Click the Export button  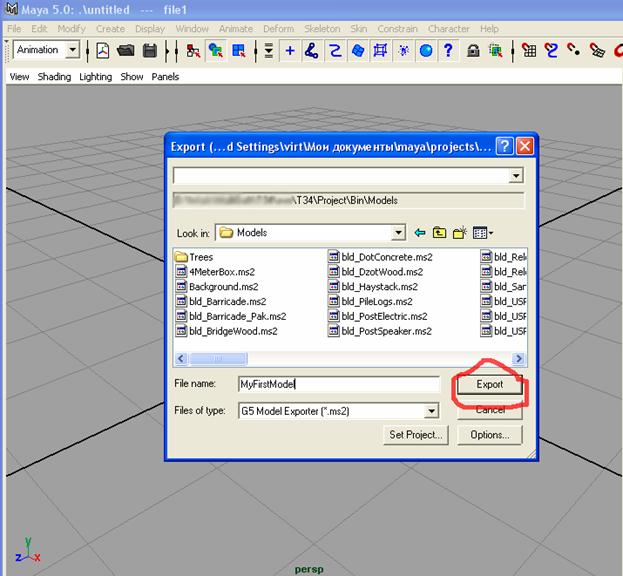tap(489, 384)
